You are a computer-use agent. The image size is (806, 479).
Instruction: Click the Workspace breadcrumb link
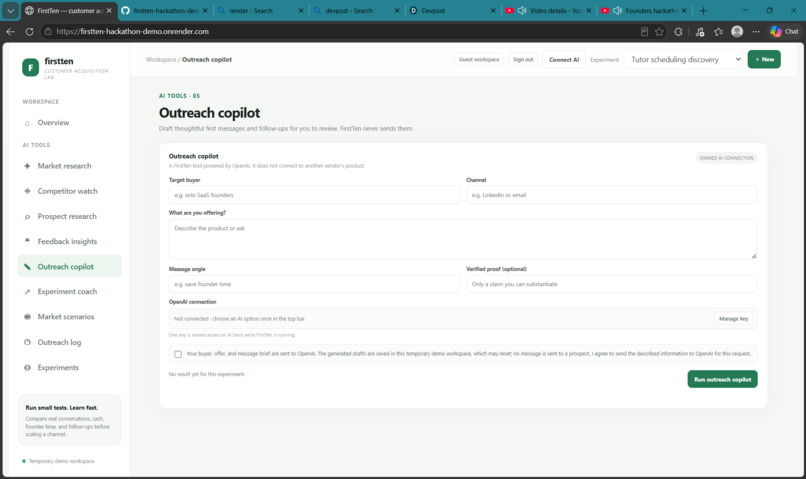pos(161,60)
